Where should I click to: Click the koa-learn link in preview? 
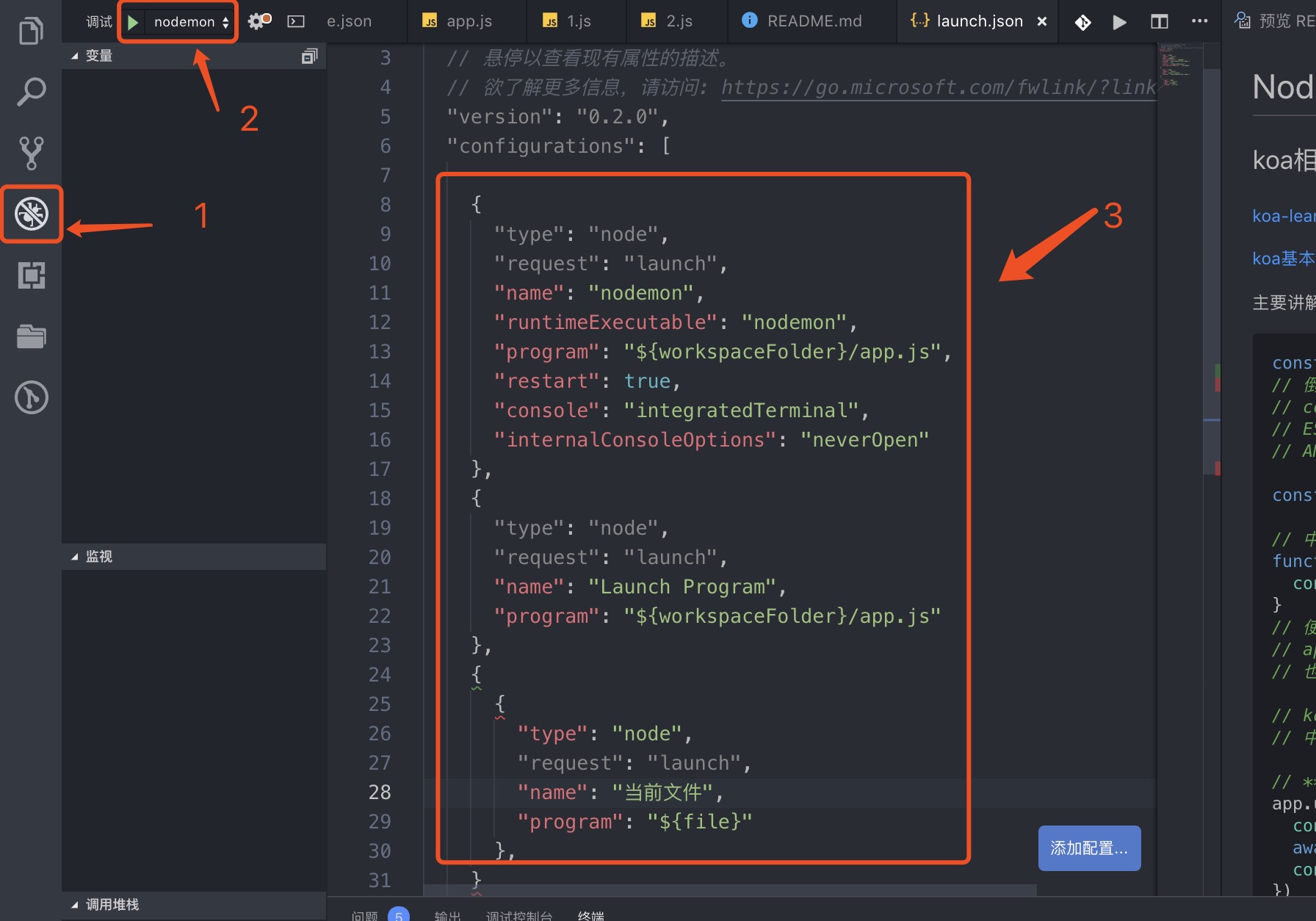tap(1283, 216)
